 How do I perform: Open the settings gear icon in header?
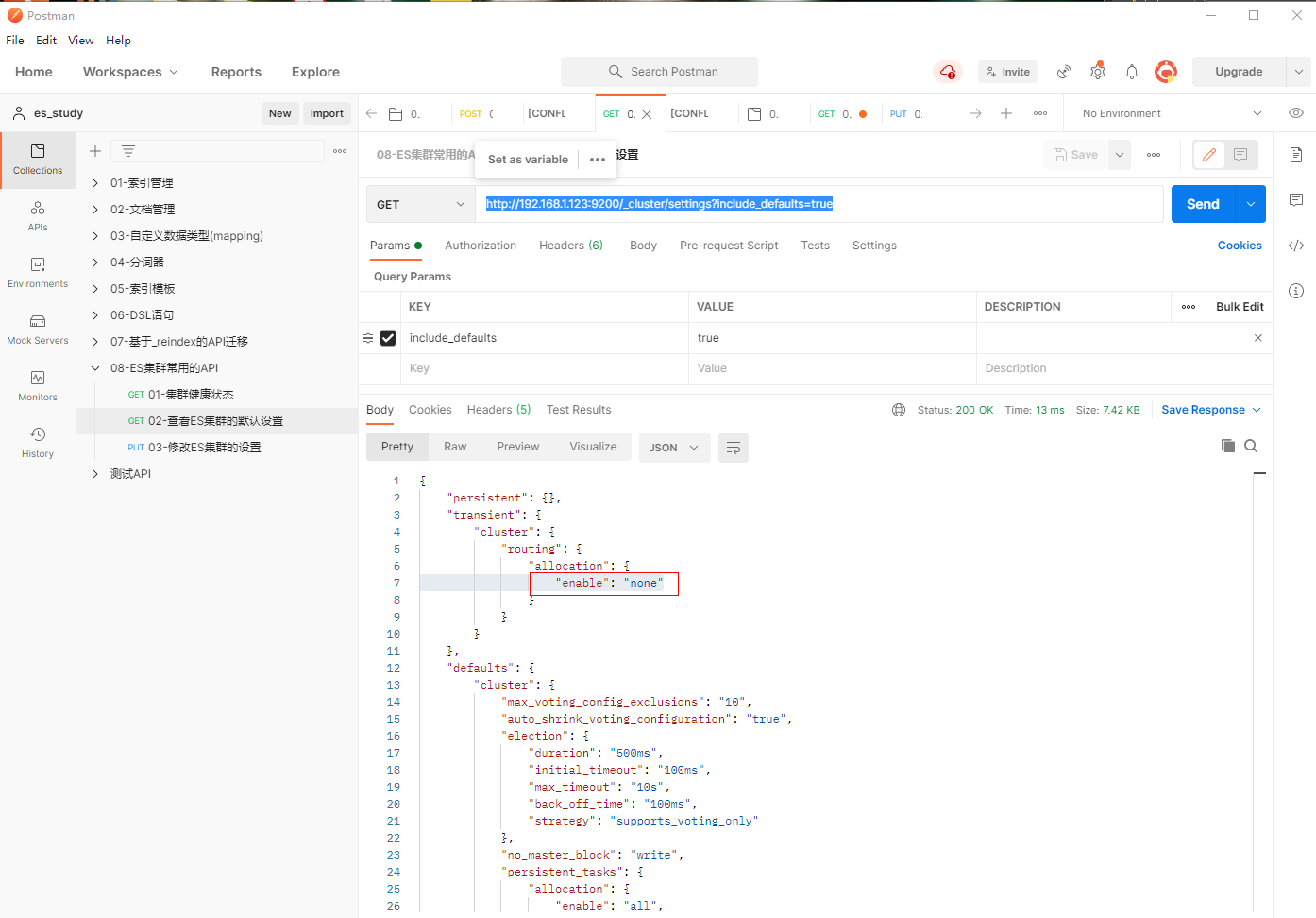tap(1097, 72)
